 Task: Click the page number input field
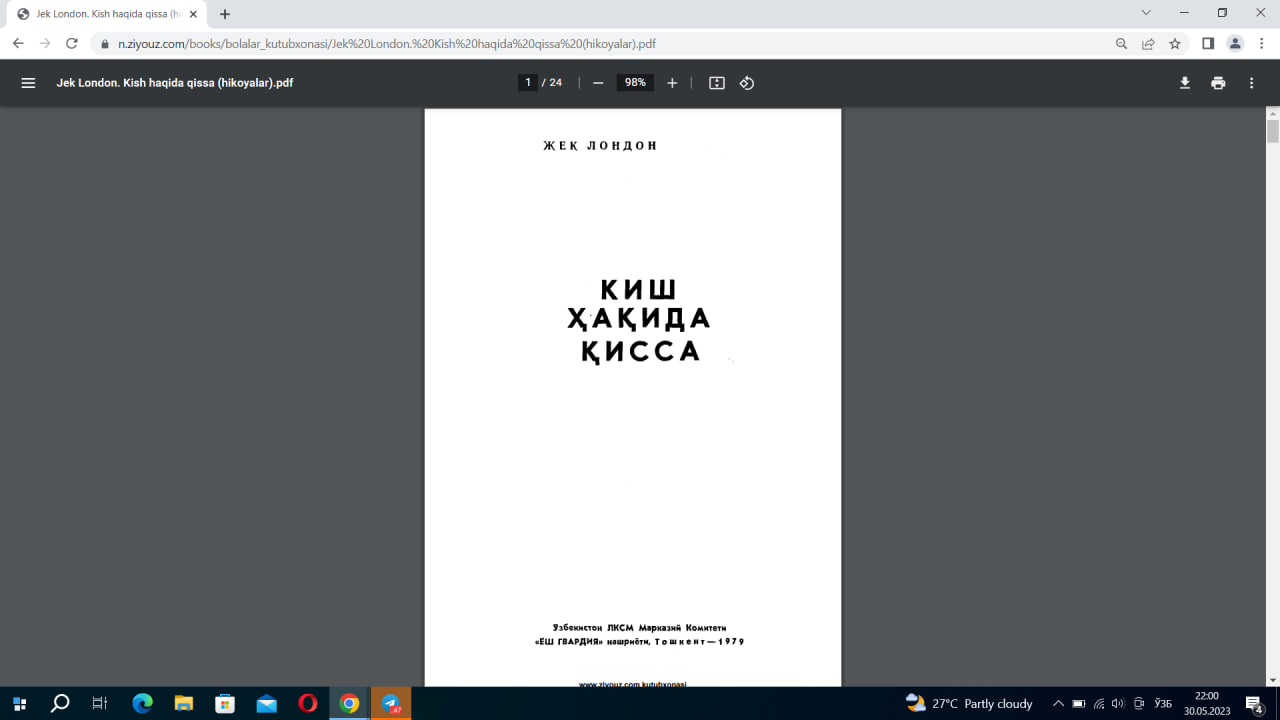click(528, 83)
